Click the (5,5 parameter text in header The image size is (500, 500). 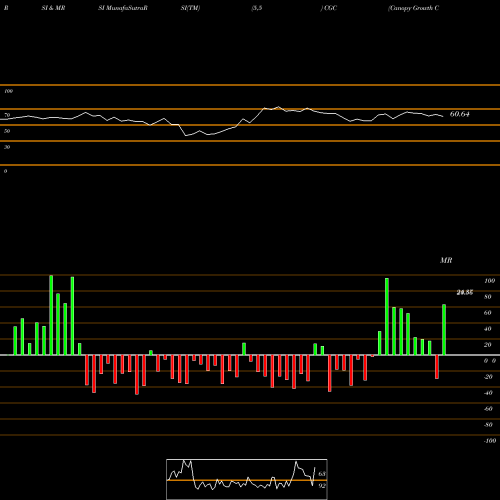point(257,8)
